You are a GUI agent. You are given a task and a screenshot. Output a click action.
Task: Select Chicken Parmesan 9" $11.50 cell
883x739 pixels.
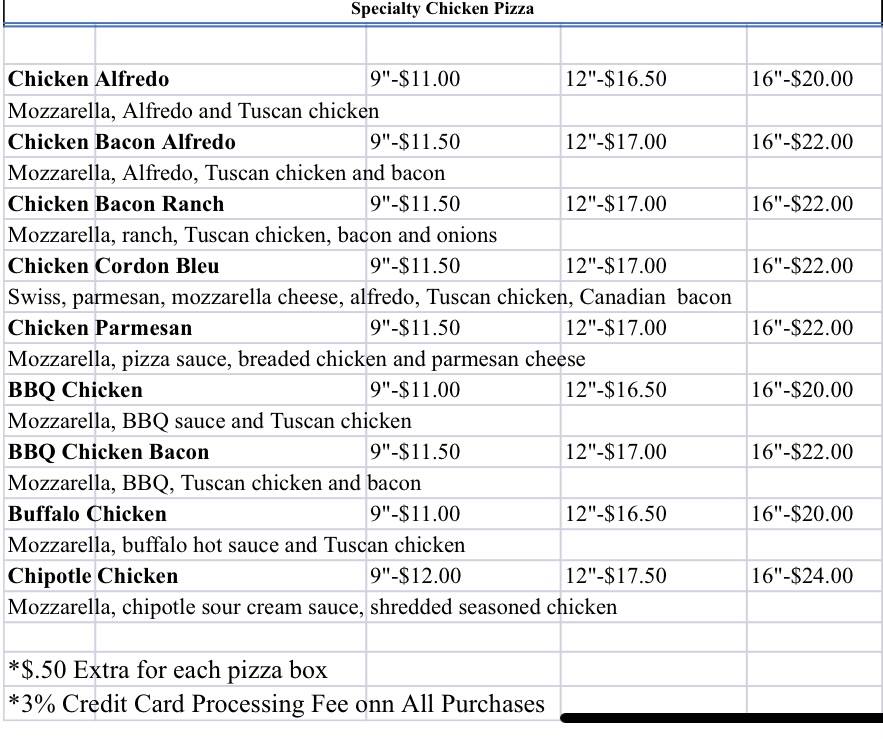click(415, 327)
